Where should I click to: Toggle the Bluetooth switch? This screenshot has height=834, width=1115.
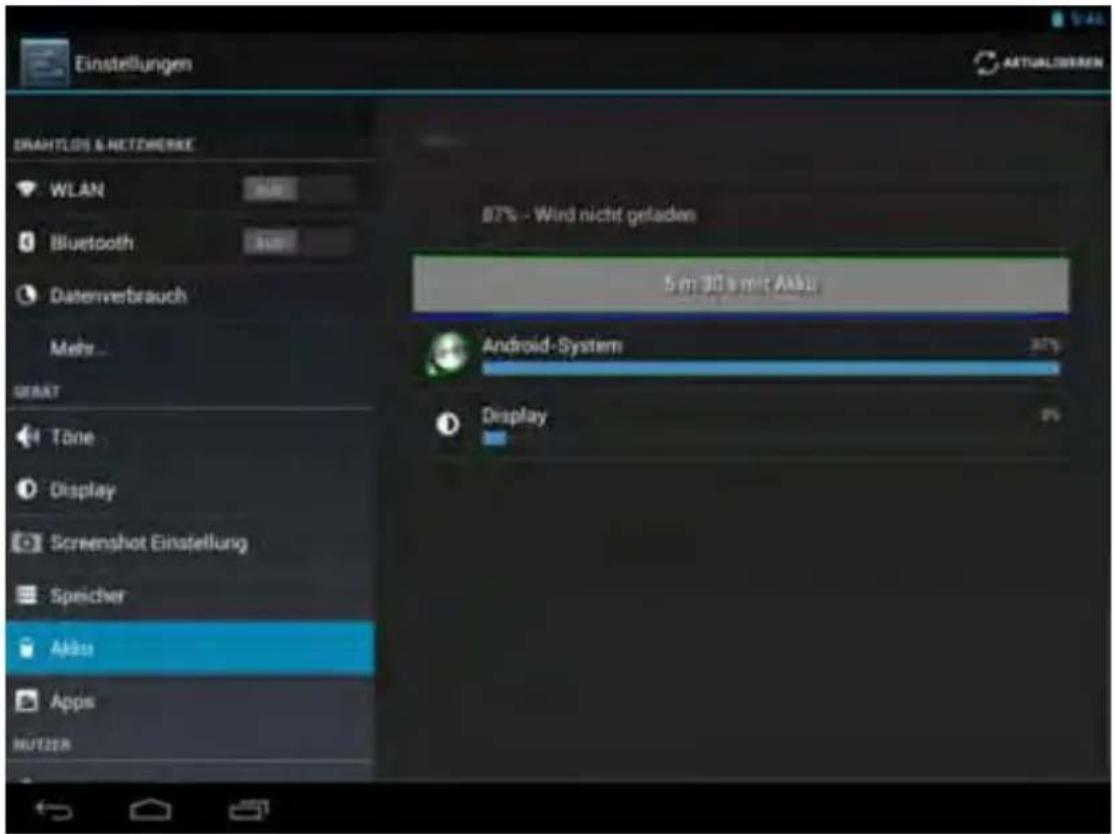pos(299,242)
